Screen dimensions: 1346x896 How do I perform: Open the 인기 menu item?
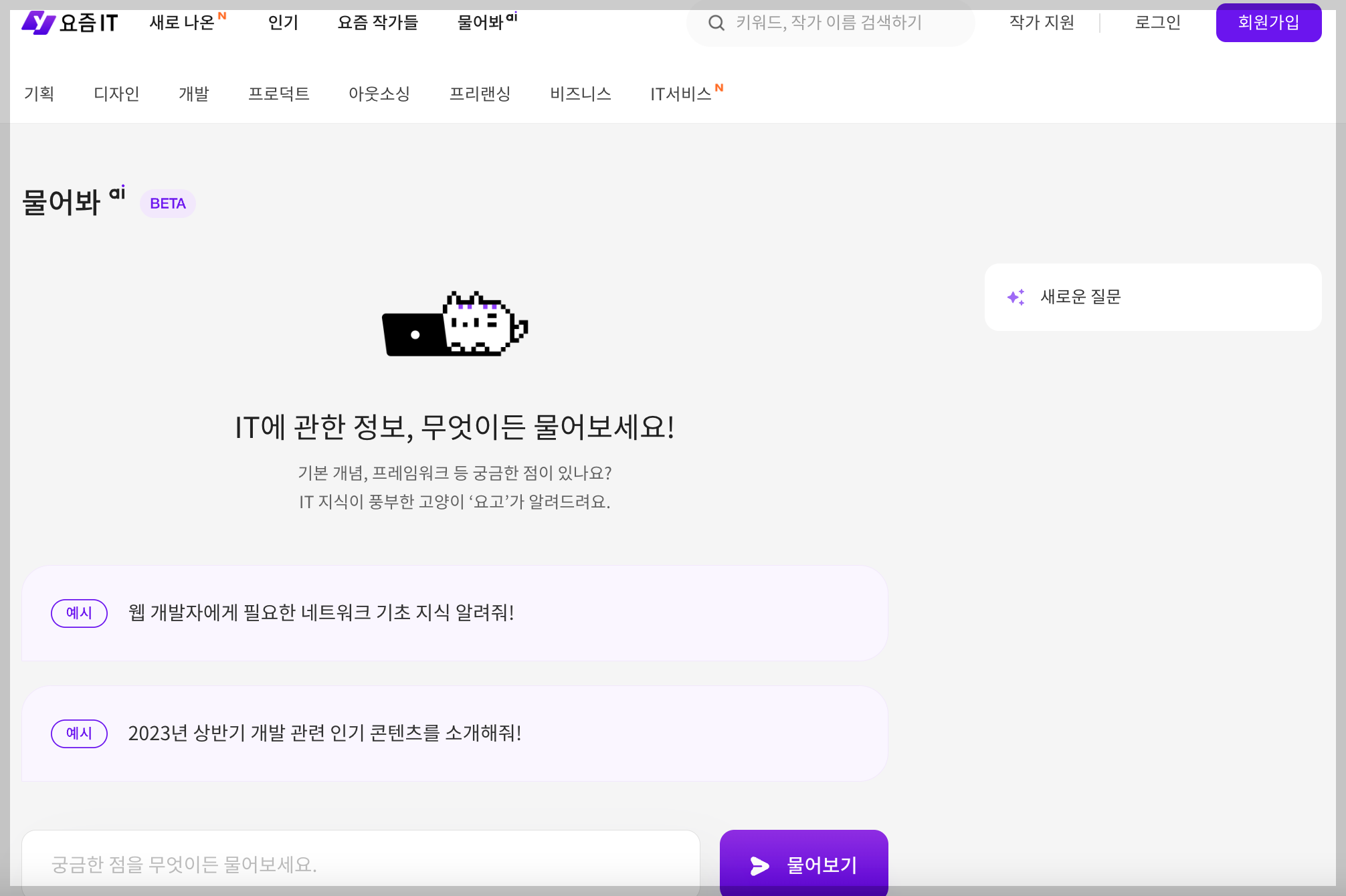click(x=283, y=23)
